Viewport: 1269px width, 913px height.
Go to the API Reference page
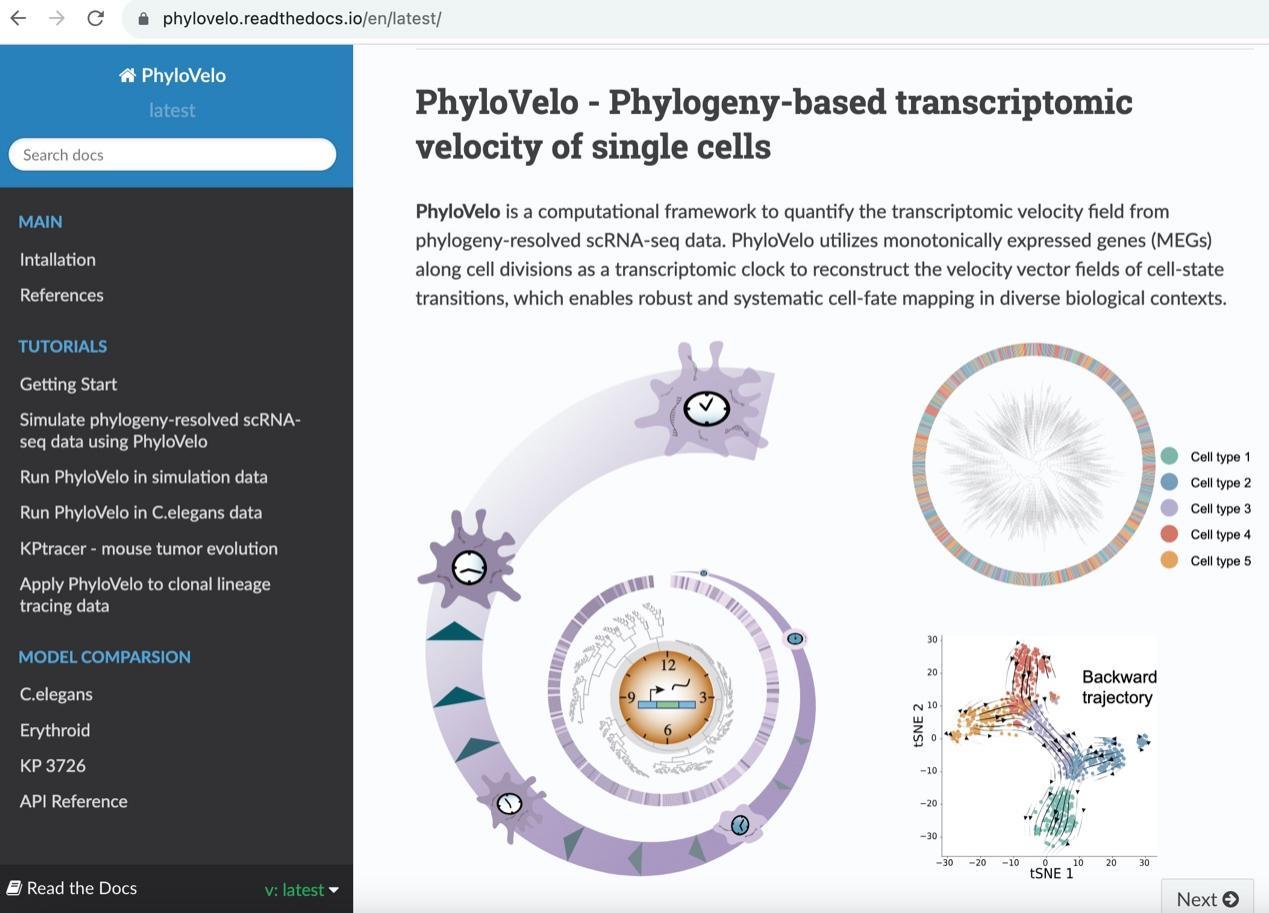(74, 801)
